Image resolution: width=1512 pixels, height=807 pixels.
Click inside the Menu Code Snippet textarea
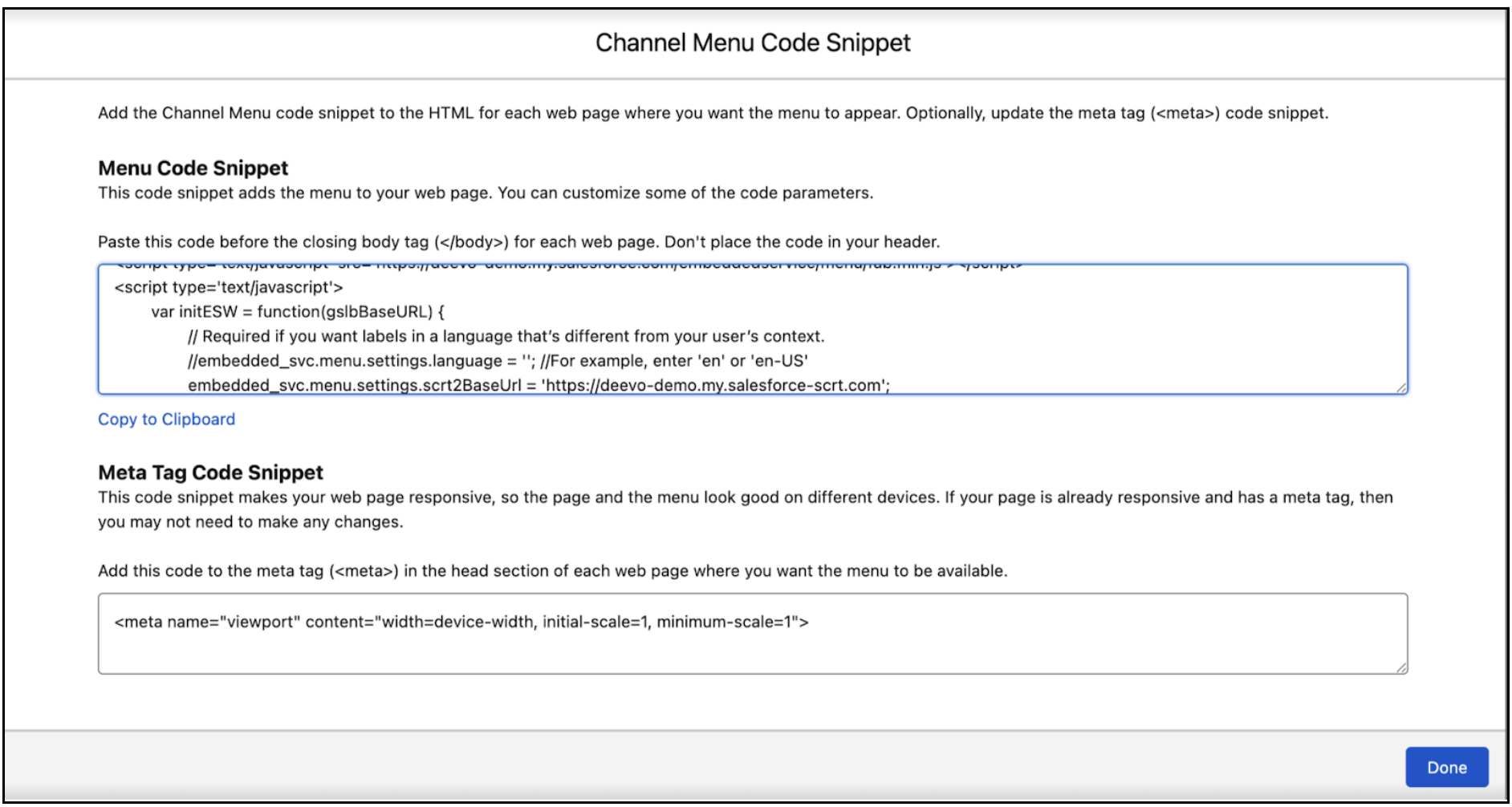click(x=753, y=329)
